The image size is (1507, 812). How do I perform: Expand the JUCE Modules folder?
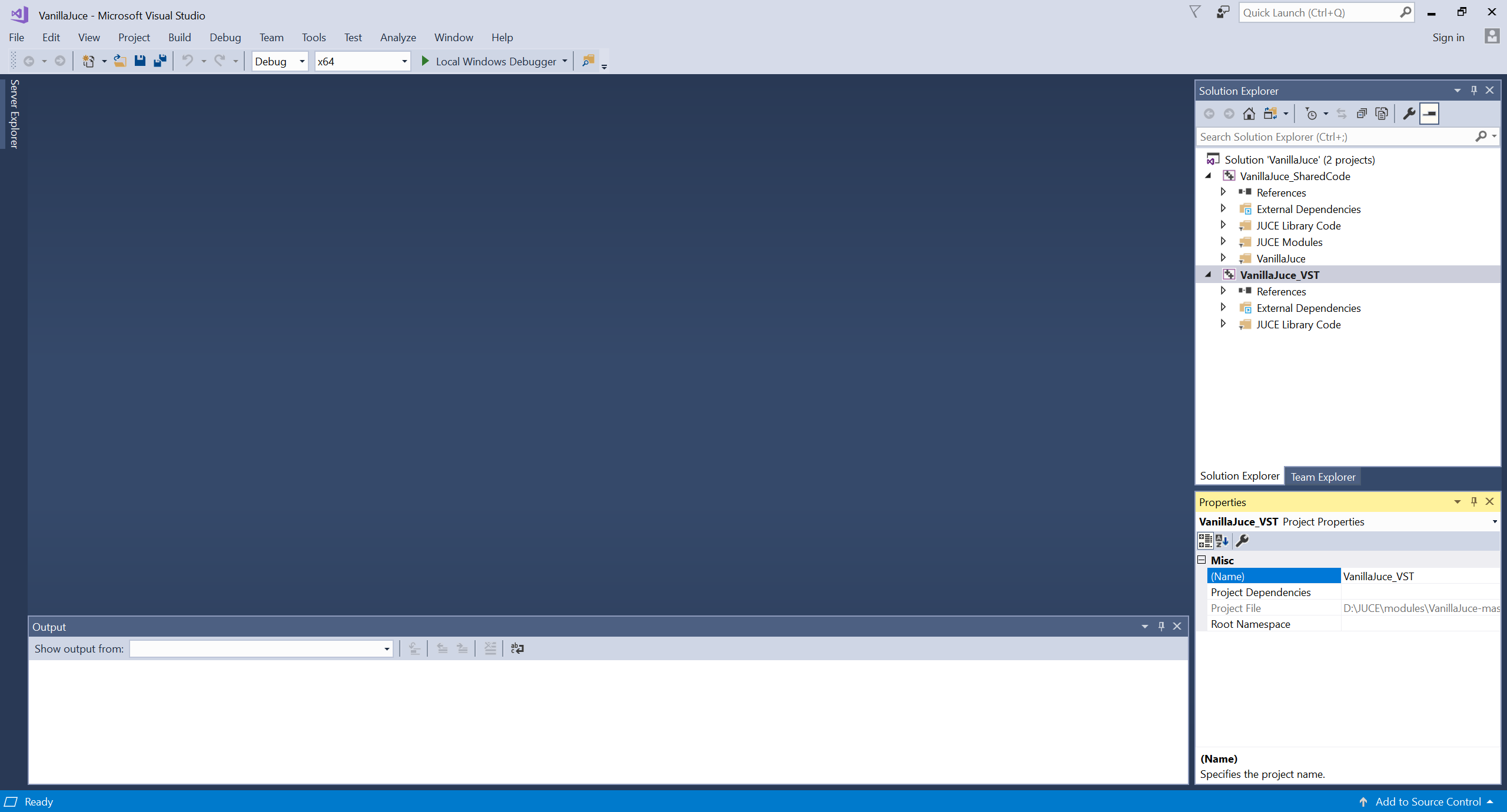1223,241
